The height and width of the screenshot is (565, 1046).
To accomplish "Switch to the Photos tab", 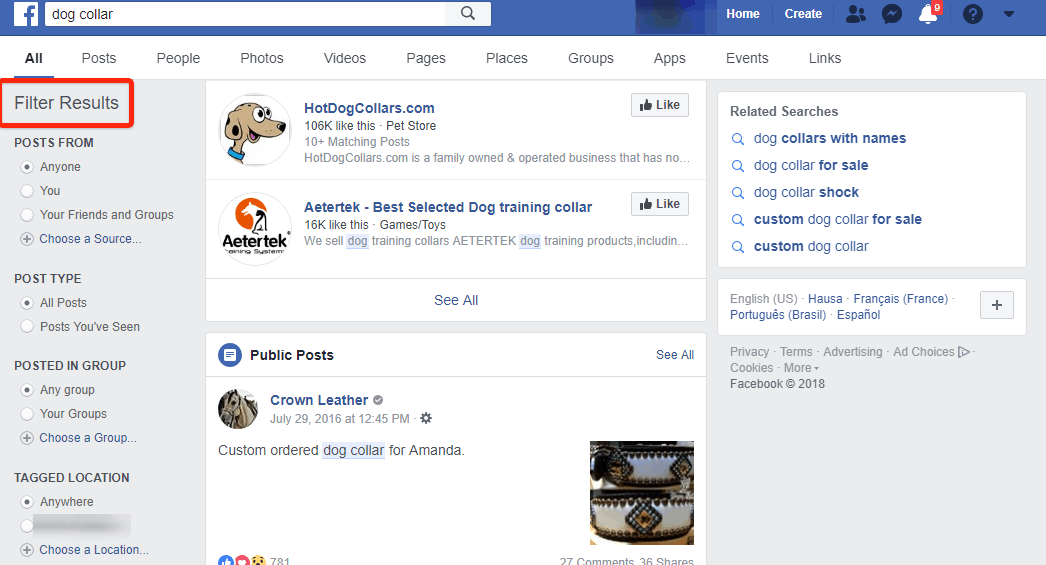I will pos(262,58).
